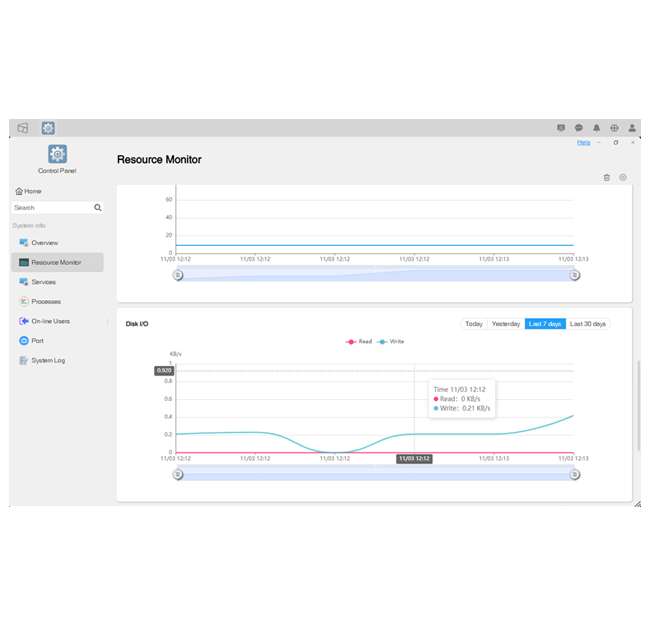
Task: Switch to Yesterday time range
Action: pyautogui.click(x=505, y=324)
